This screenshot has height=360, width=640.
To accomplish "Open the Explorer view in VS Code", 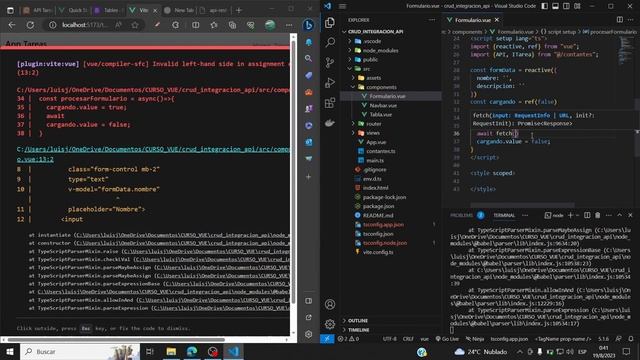I will coord(330,22).
